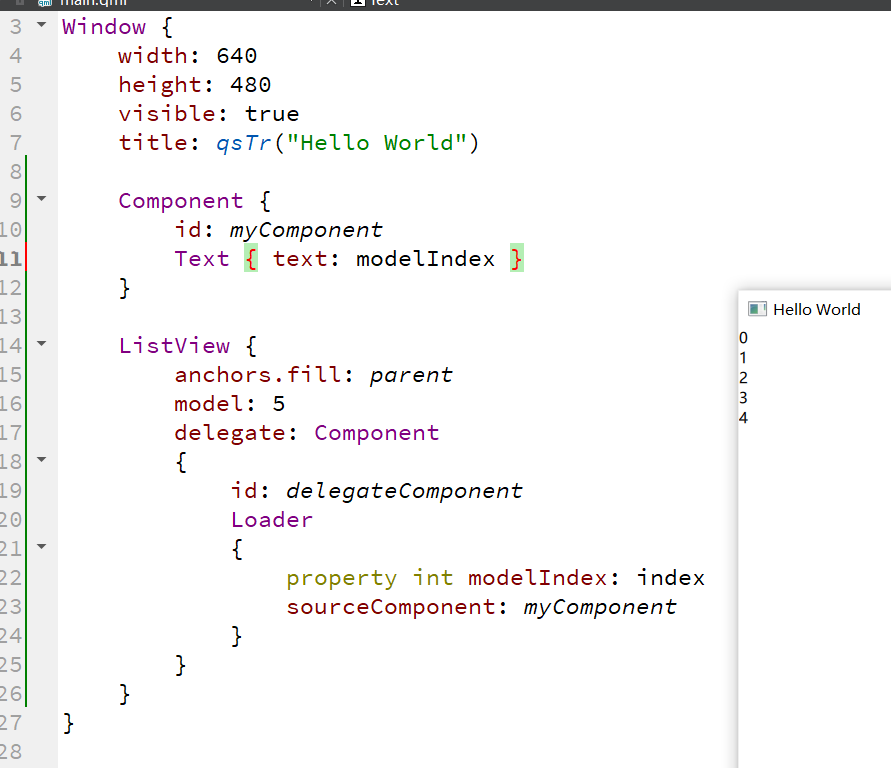Click the highlighted closing brace on line 11
891x768 pixels.
tap(517, 258)
